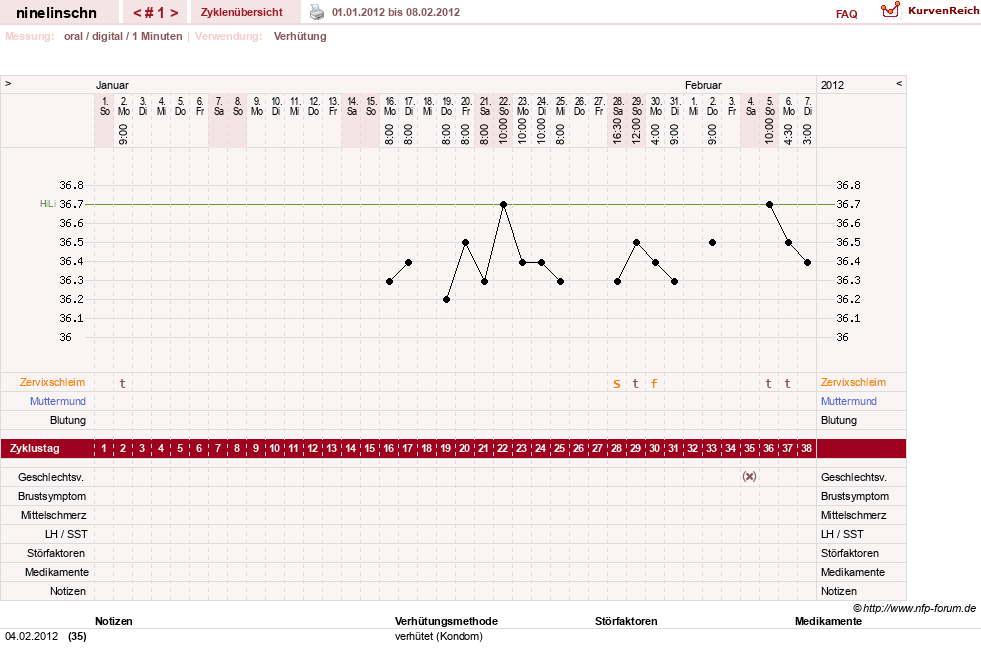Click the Verhütungsmethode column heading
This screenshot has height=660, width=981.
pyautogui.click(x=446, y=621)
